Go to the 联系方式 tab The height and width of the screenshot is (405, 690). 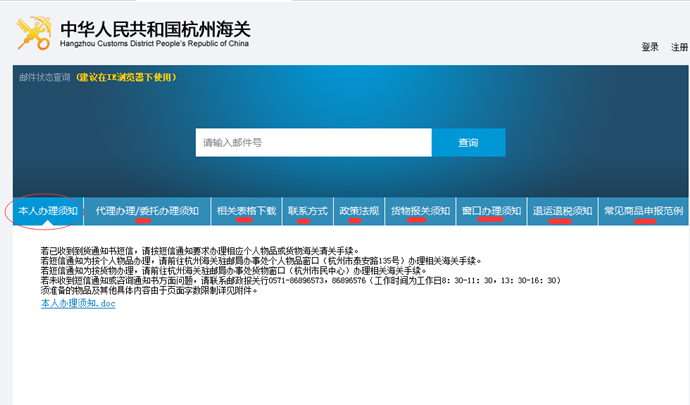tap(307, 211)
